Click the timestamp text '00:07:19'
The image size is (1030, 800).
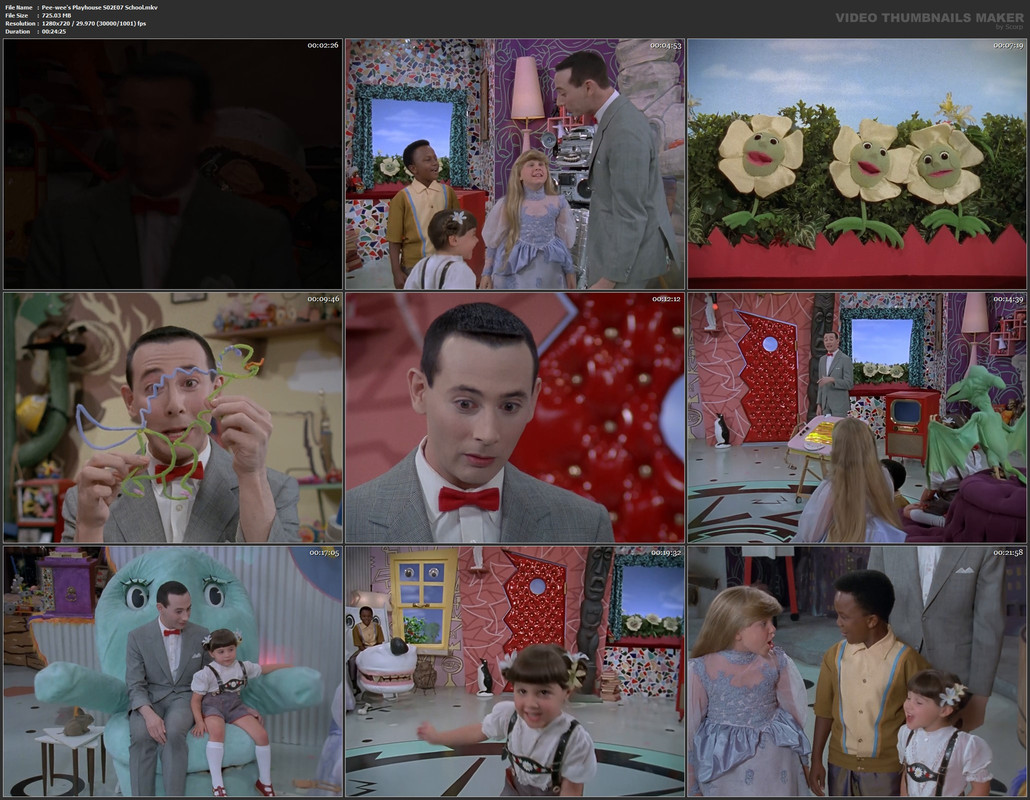click(1008, 45)
